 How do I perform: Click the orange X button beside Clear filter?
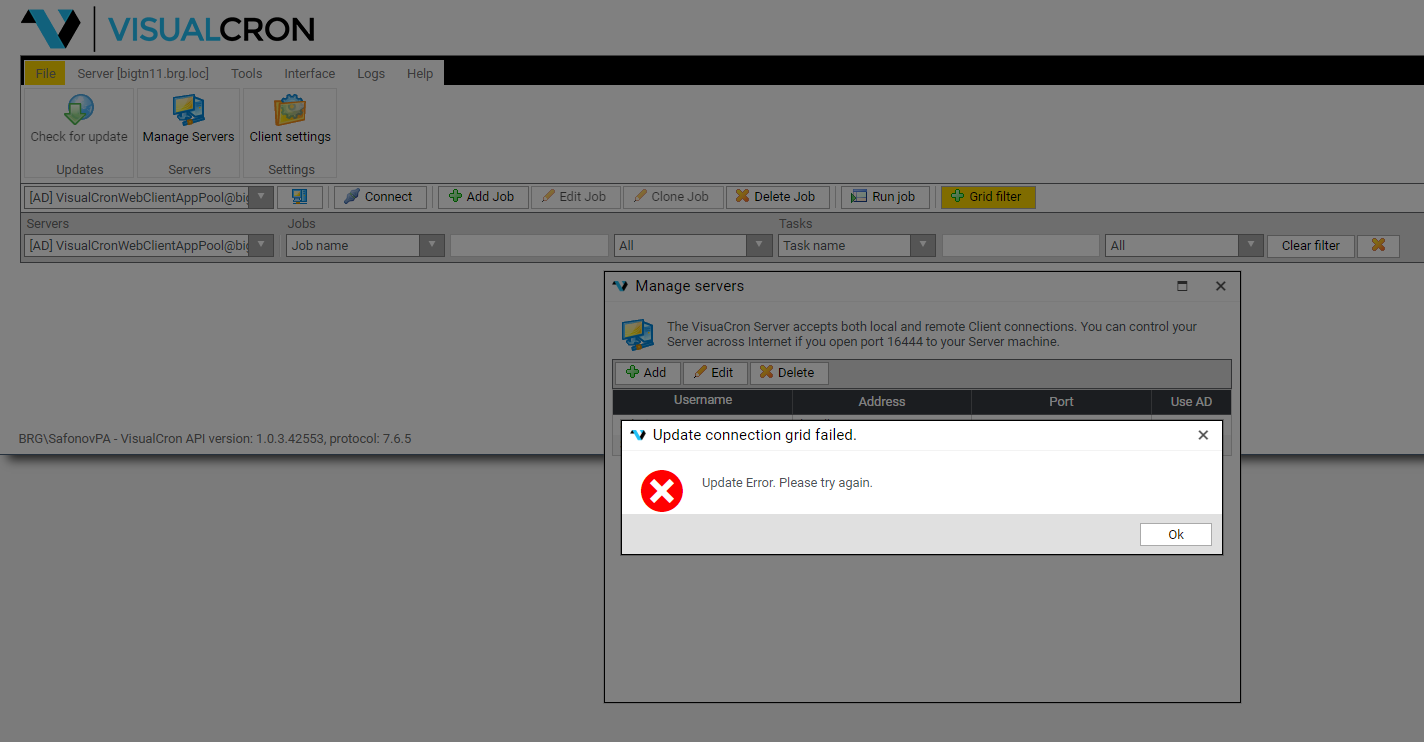tap(1378, 245)
